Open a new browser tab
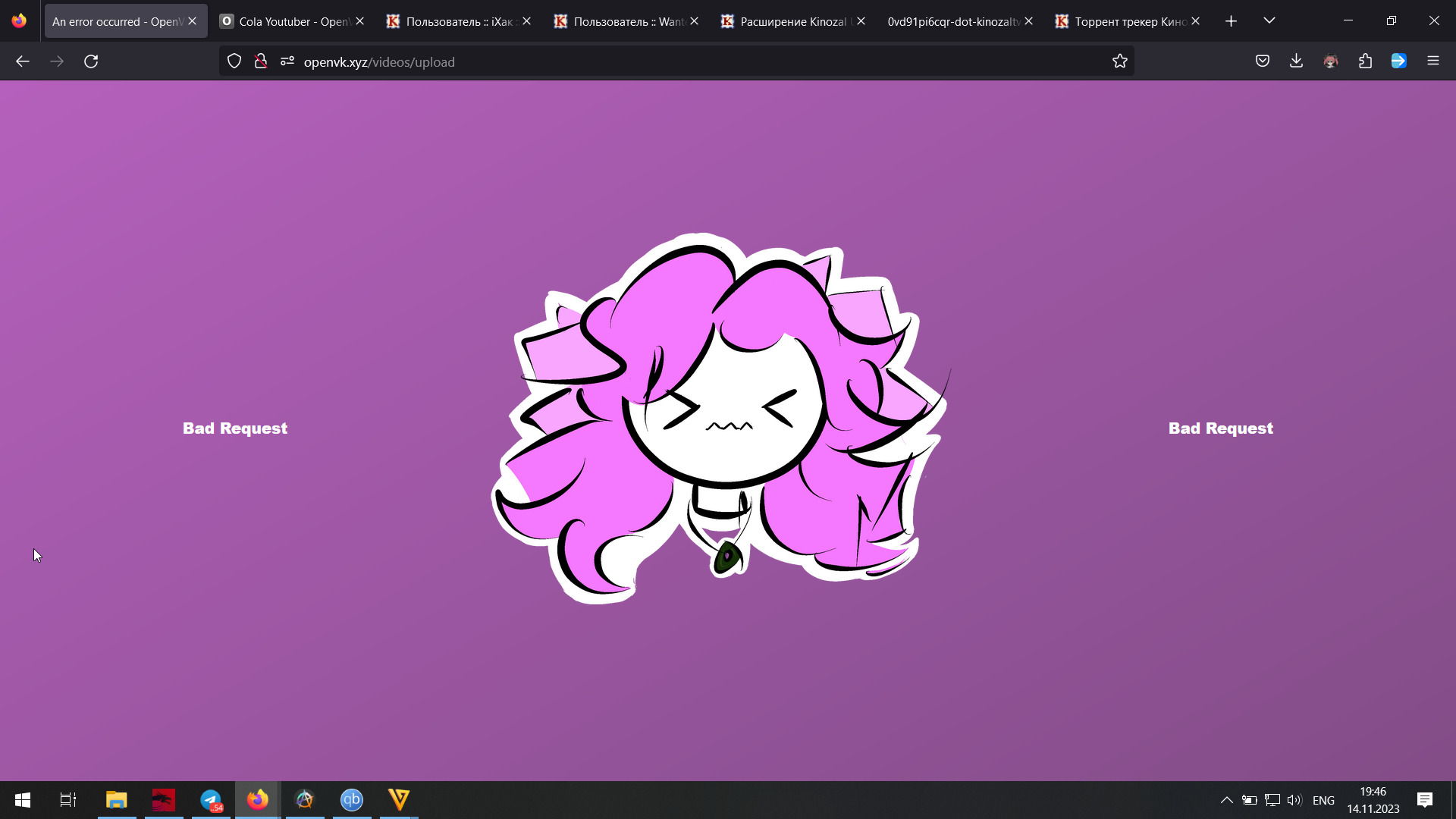Viewport: 1456px width, 819px height. pos(1231,21)
